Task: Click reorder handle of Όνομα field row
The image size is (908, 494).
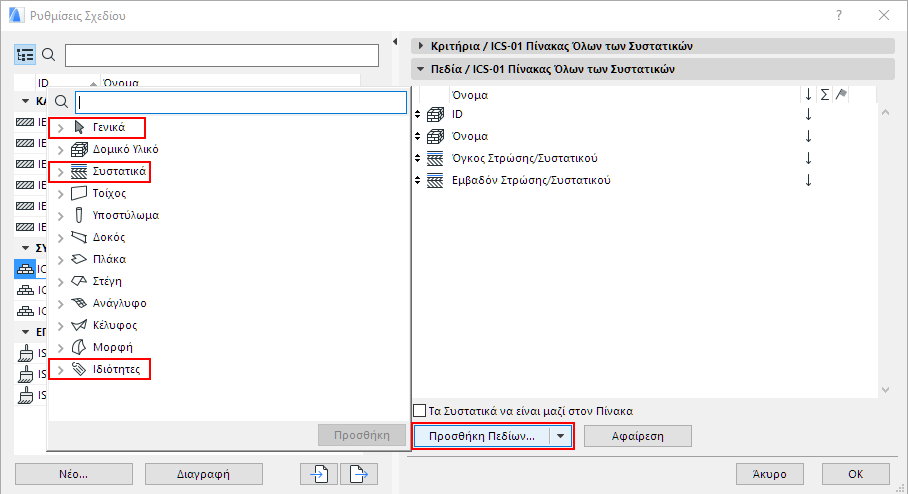Action: [x=418, y=137]
